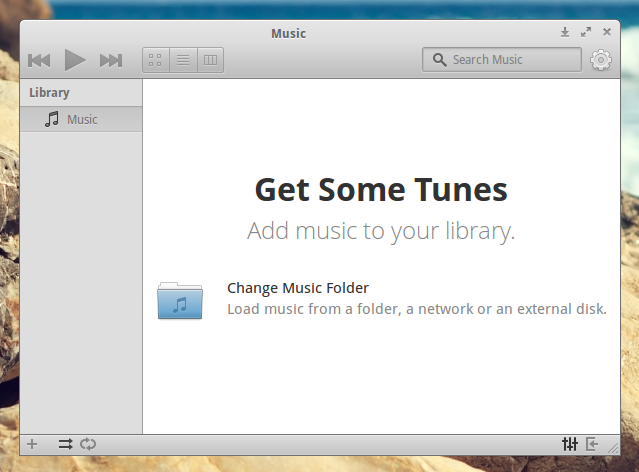The height and width of the screenshot is (472, 639).
Task: Open the gear settings menu
Action: (600, 60)
